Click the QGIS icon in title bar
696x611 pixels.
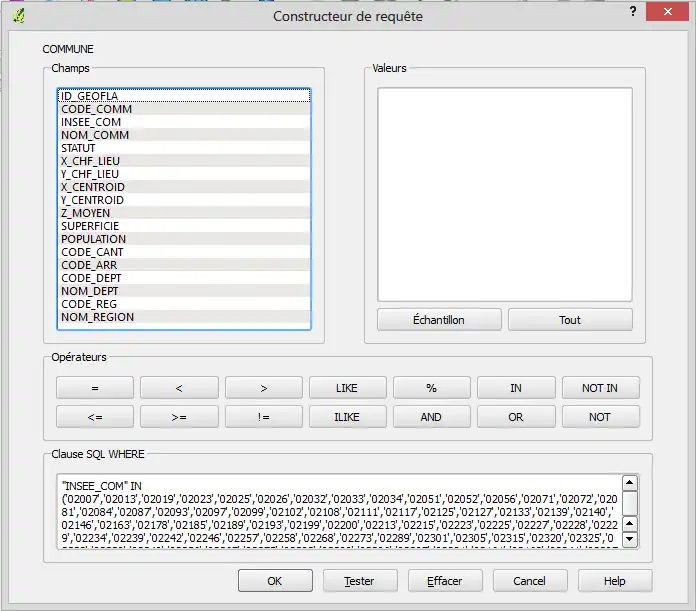[18, 14]
